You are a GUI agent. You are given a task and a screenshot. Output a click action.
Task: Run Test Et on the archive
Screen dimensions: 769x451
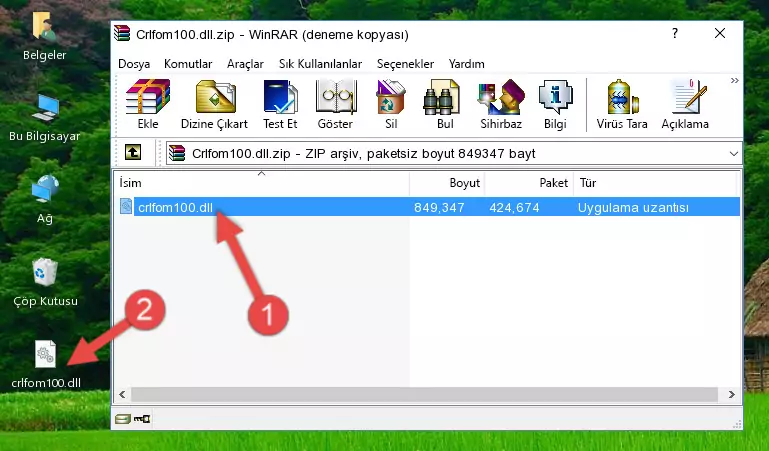[280, 104]
